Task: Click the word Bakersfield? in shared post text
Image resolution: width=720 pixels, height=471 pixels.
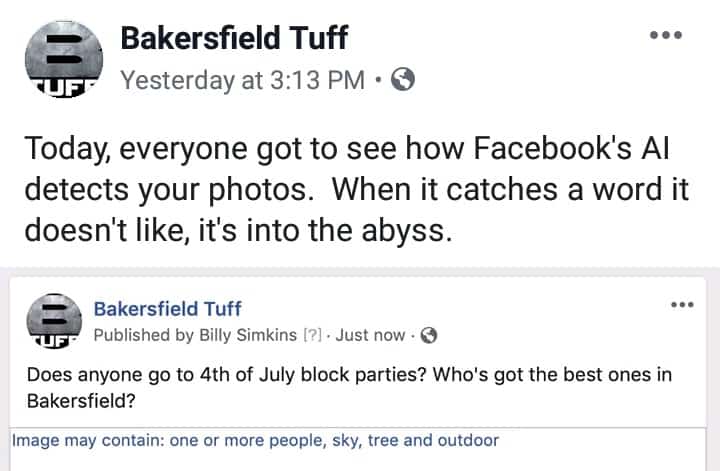Action: point(81,401)
